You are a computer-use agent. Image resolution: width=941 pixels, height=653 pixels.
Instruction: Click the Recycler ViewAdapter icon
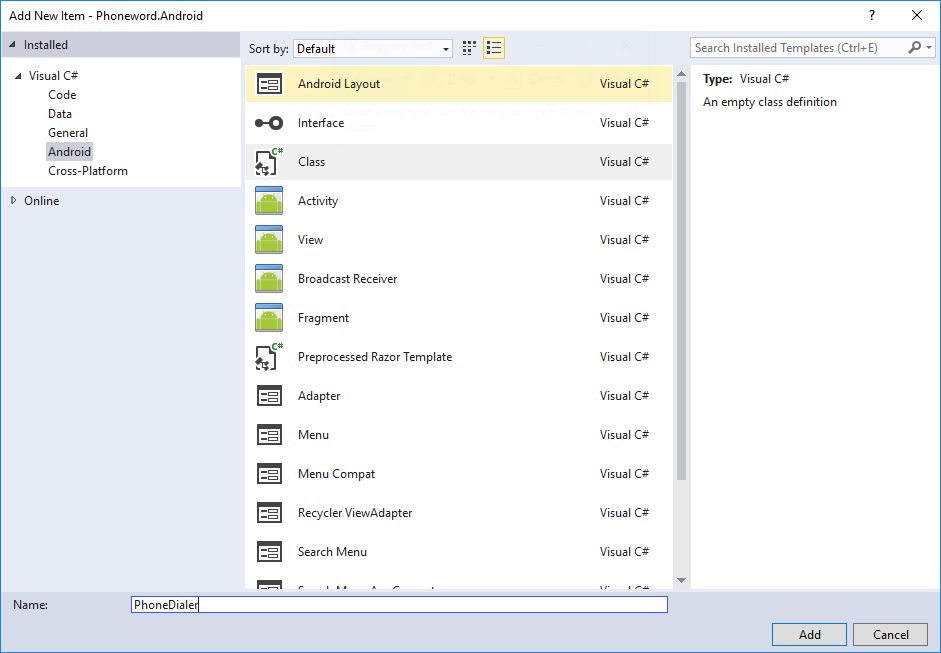tap(269, 513)
